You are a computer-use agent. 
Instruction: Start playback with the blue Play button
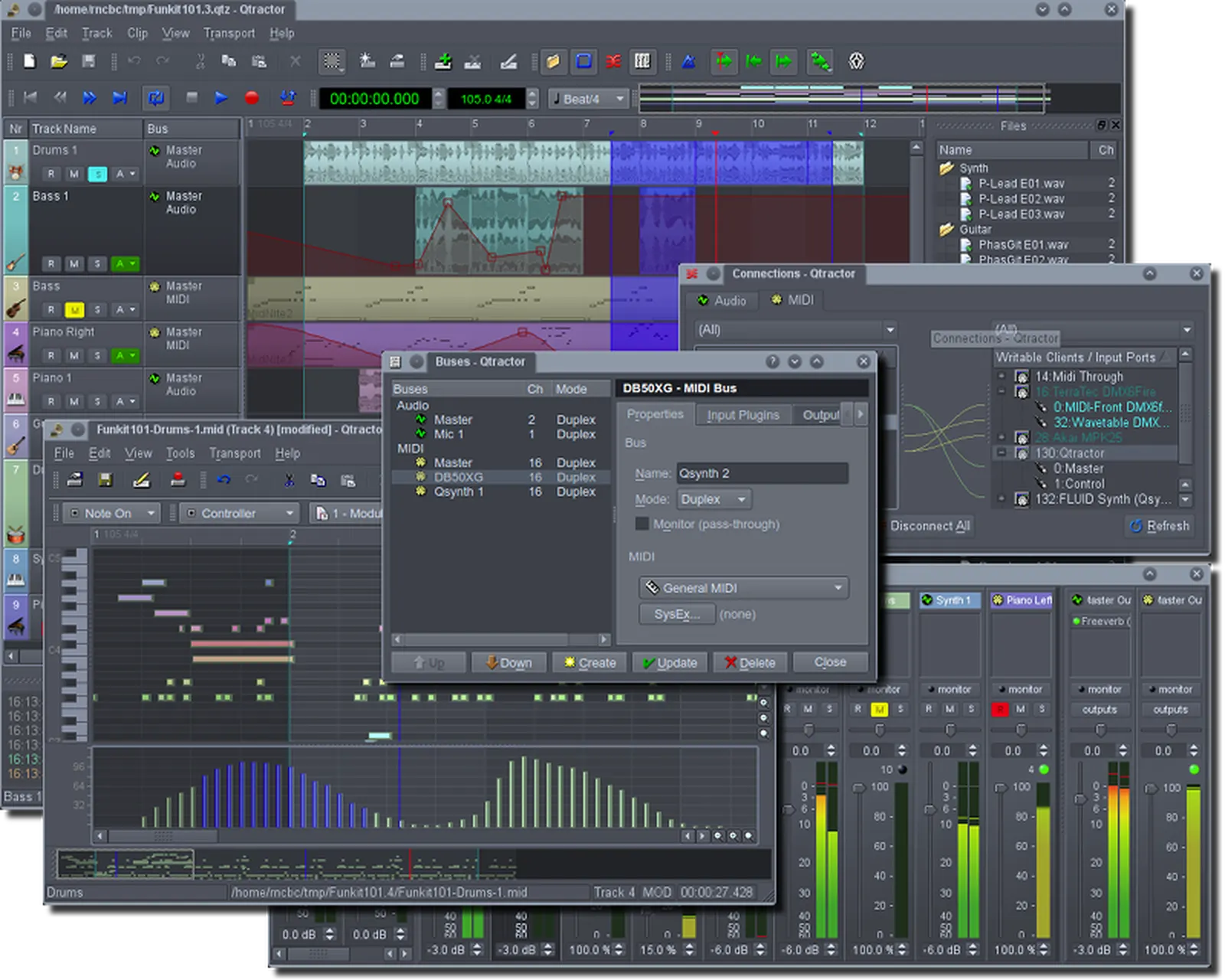coord(221,98)
